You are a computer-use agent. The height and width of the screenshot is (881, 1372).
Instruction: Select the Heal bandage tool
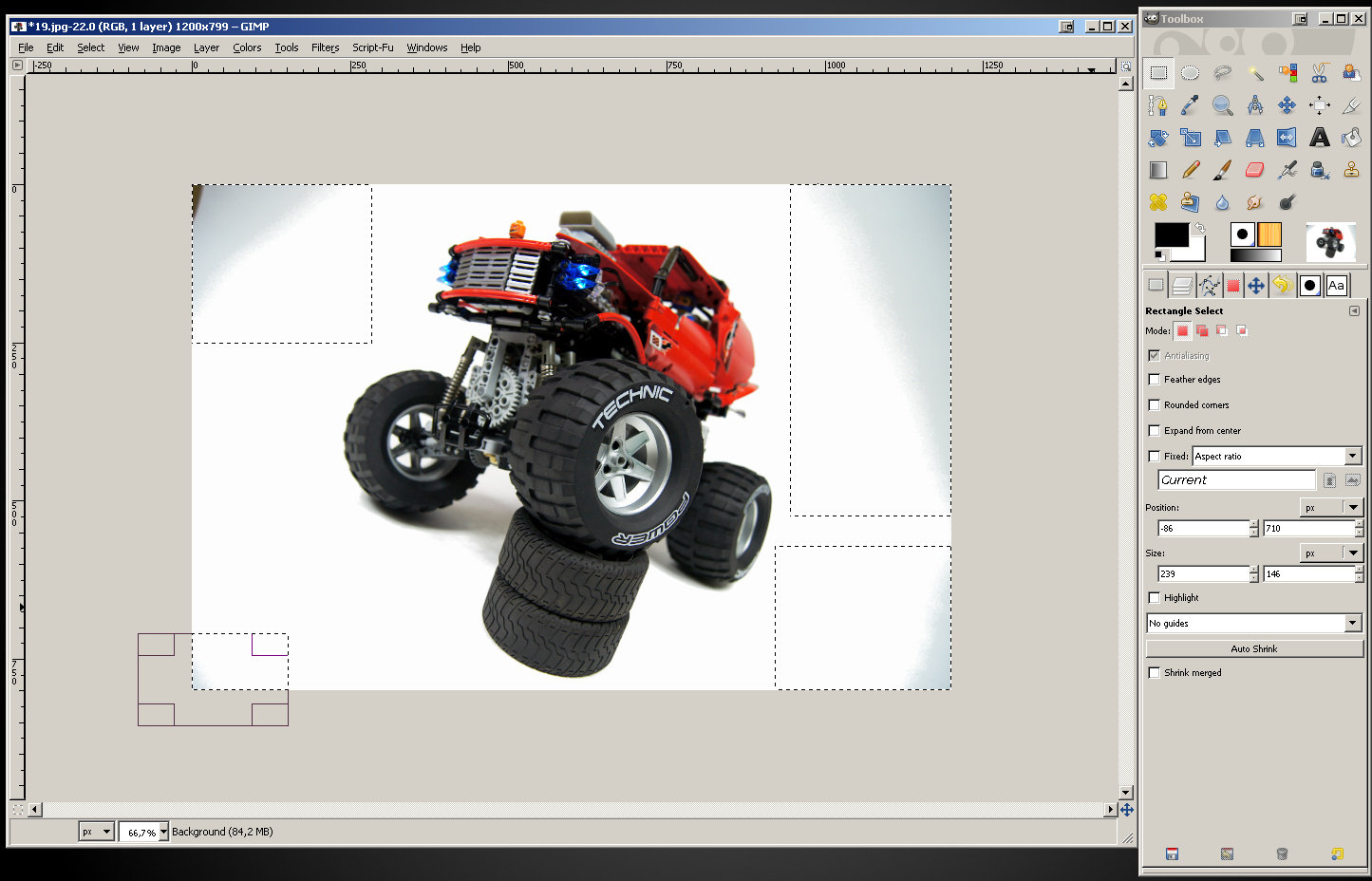(1158, 202)
